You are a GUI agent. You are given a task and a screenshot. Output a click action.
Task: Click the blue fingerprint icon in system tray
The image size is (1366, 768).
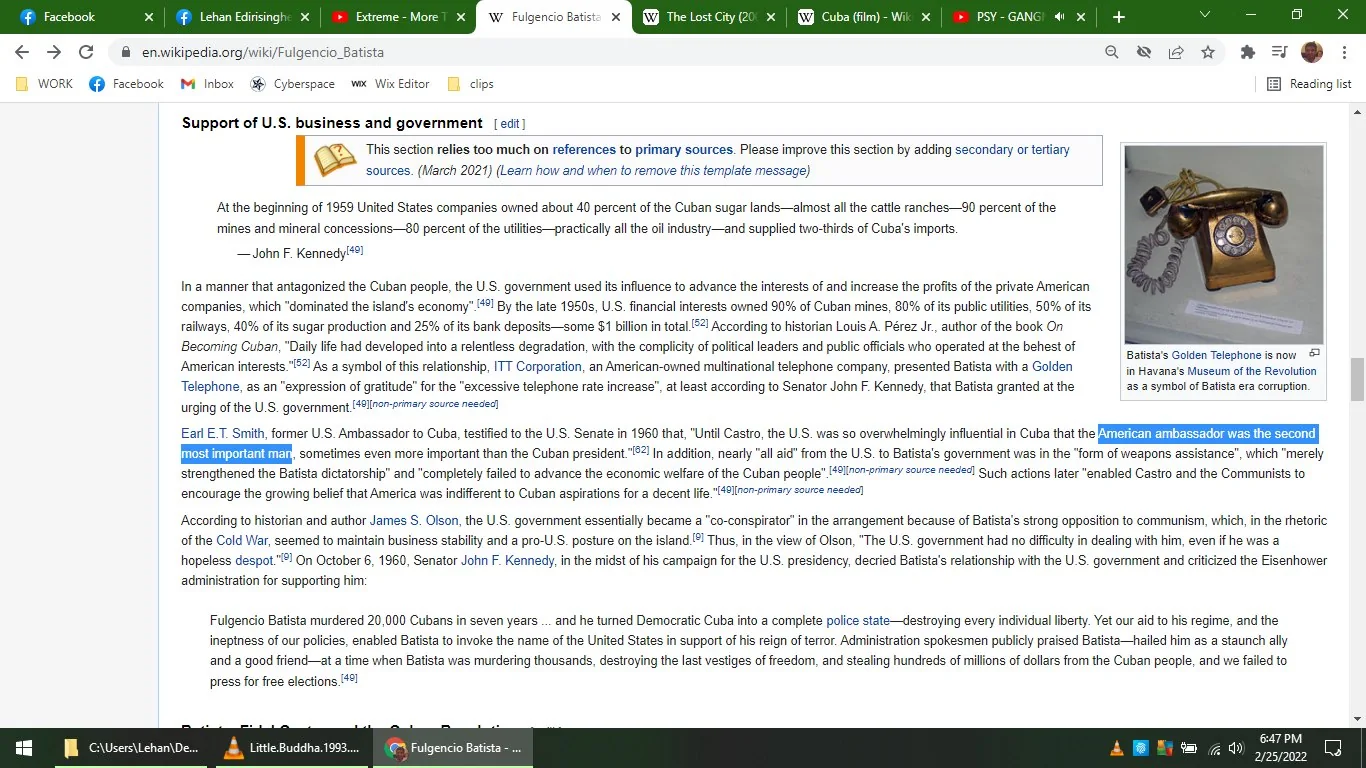(x=1141, y=748)
